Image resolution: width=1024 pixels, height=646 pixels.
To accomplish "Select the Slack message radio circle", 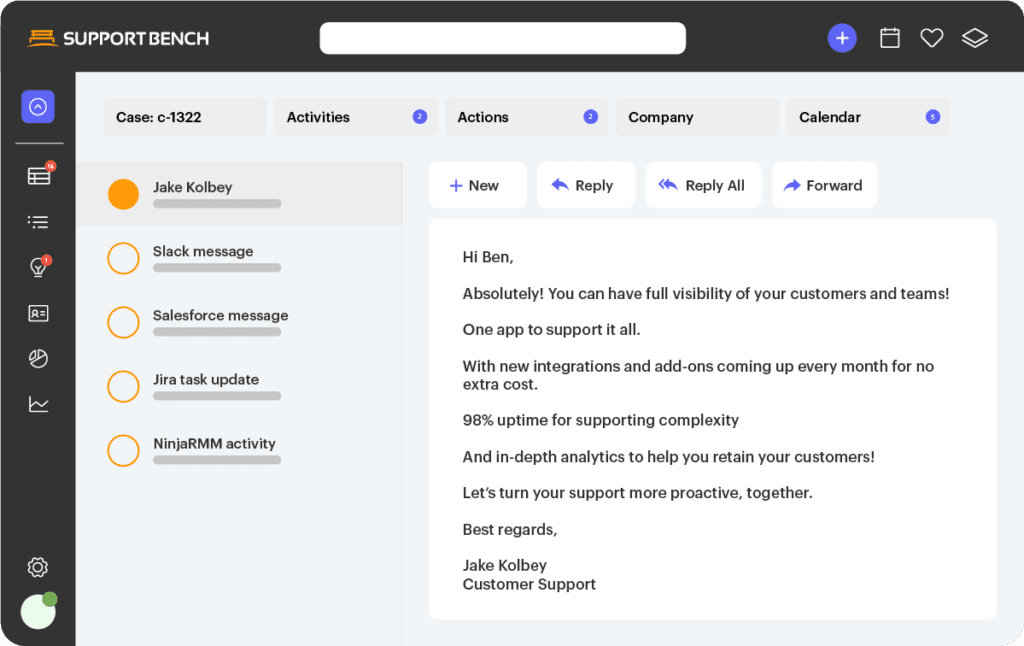I will point(123,258).
